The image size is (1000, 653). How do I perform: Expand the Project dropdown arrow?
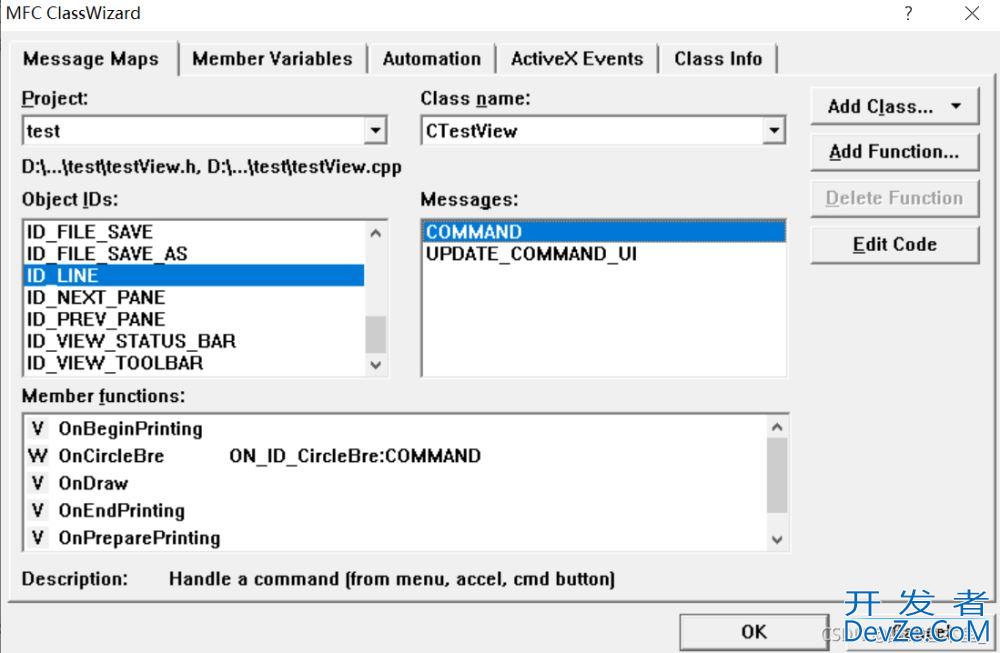click(376, 131)
